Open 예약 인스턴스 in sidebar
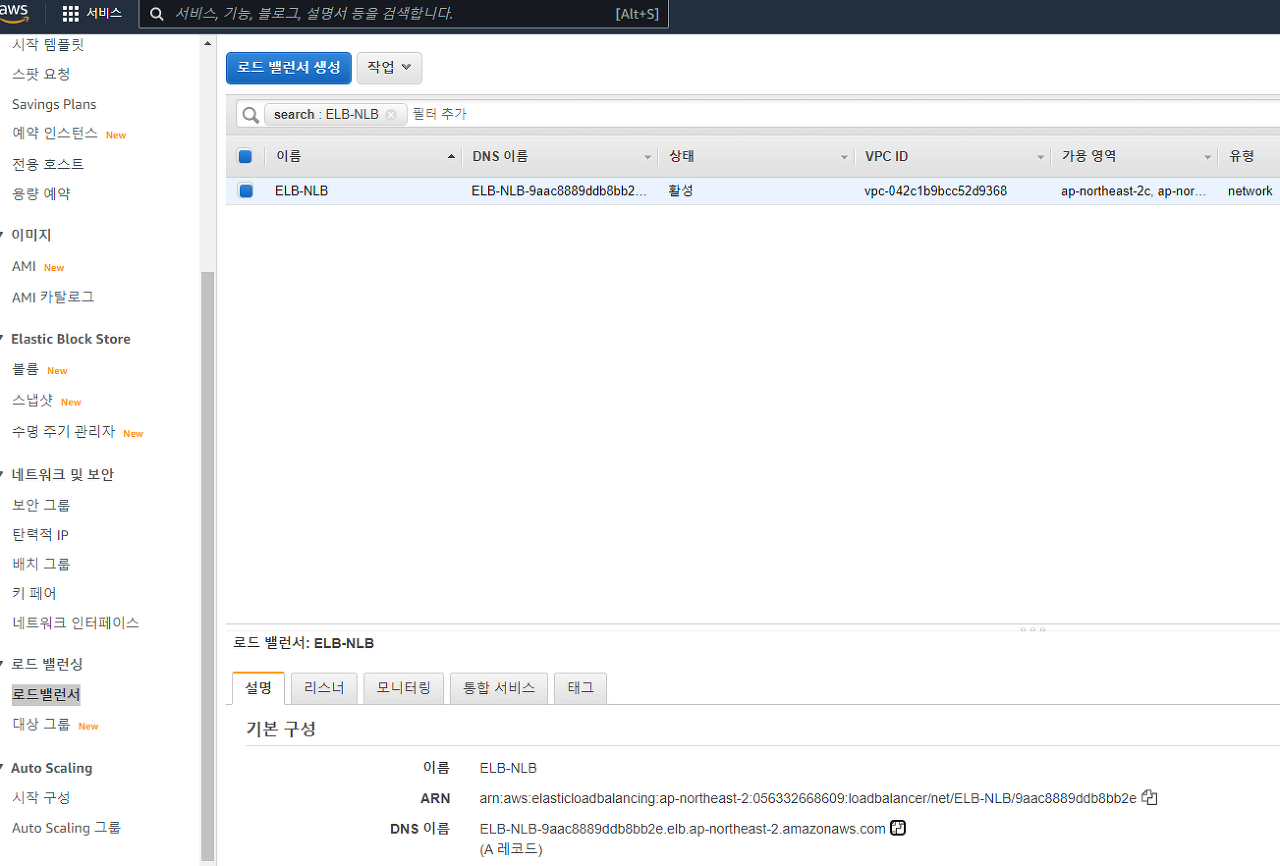 coord(55,134)
